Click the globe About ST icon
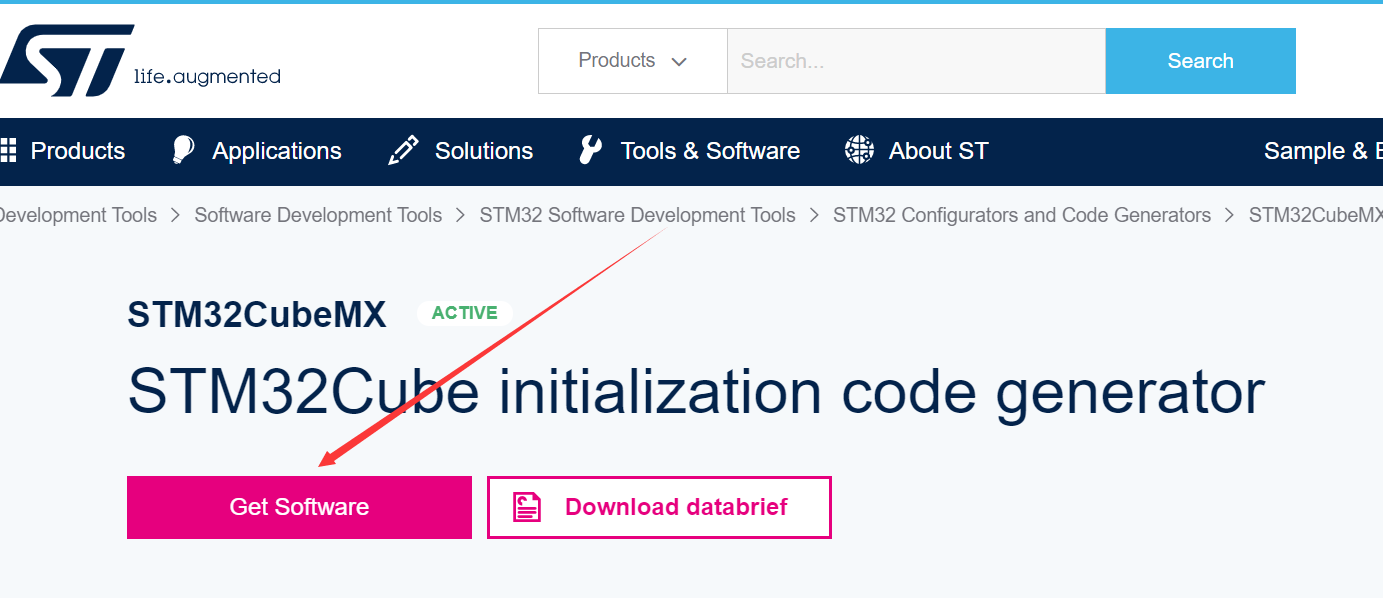This screenshot has height=598, width=1383. (x=859, y=151)
